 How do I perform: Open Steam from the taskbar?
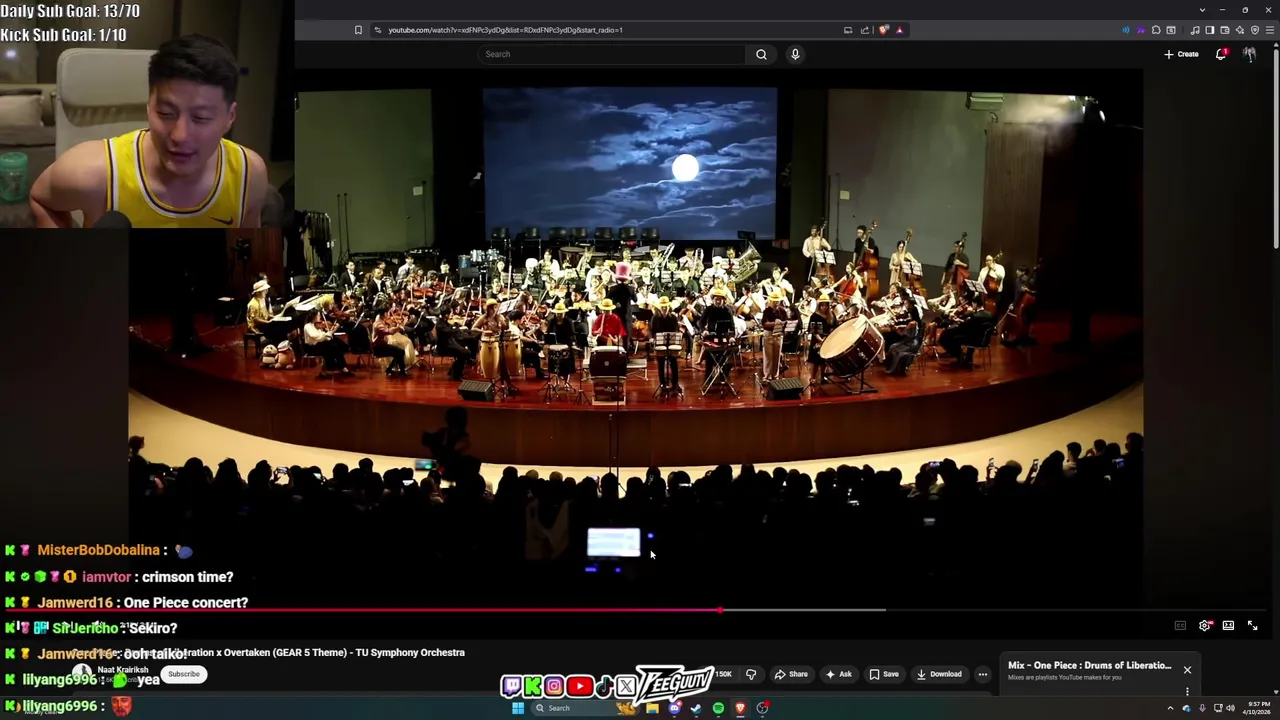click(x=696, y=708)
